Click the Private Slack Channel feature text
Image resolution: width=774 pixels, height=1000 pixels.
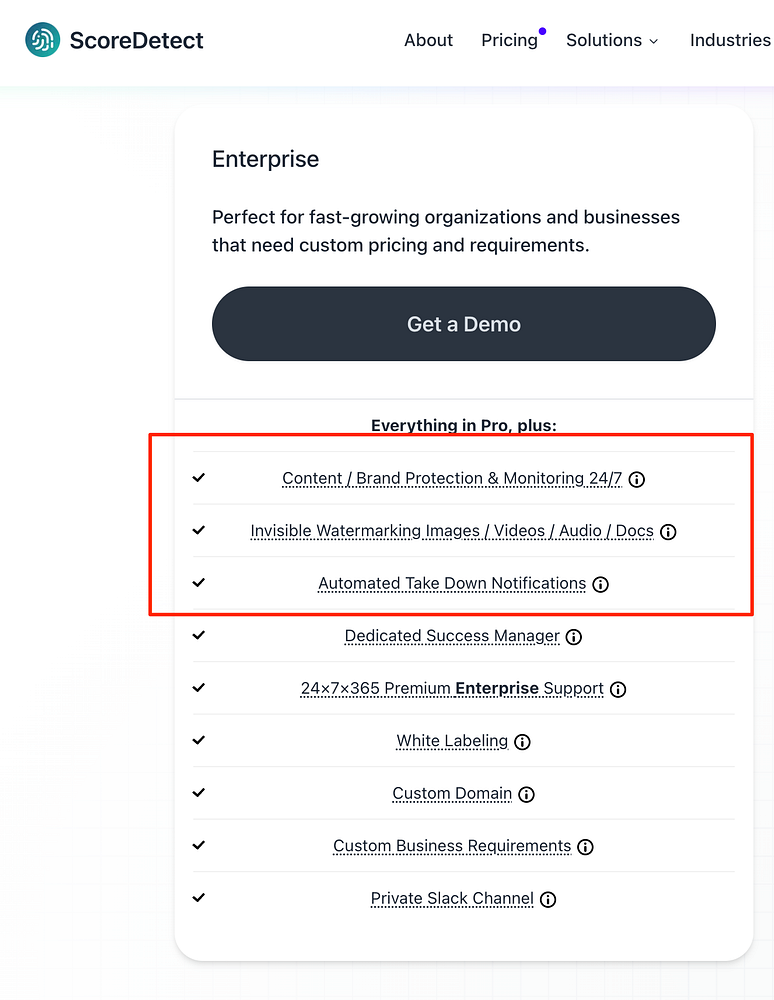(x=452, y=898)
